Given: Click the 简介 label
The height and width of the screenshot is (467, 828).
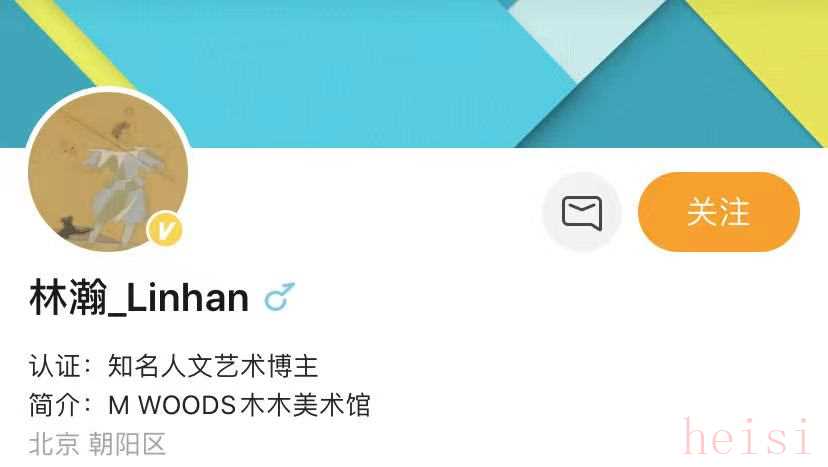Looking at the screenshot, I should tap(55, 405).
